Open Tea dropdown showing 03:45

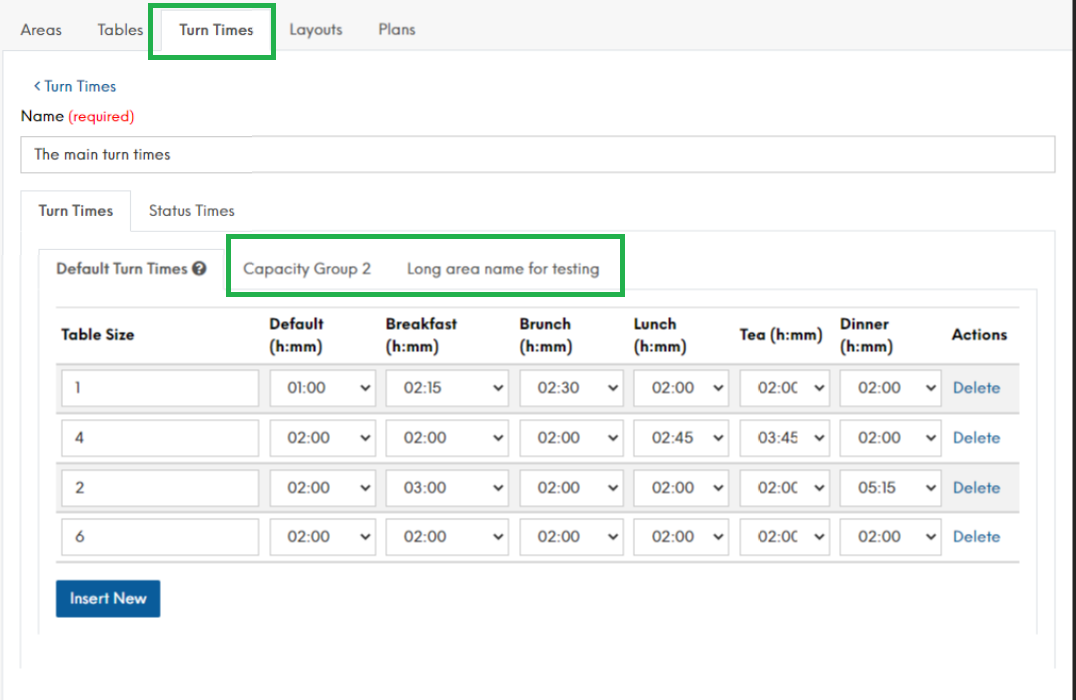point(784,438)
